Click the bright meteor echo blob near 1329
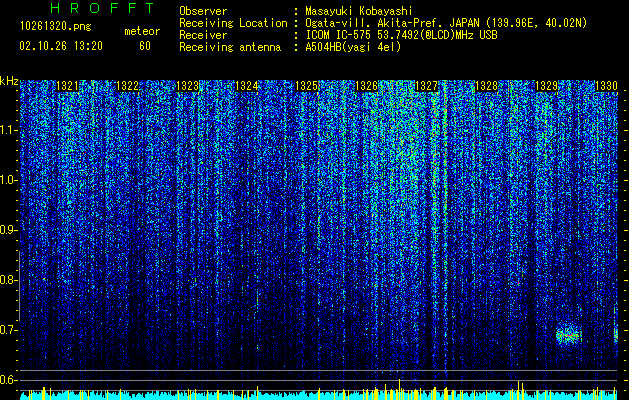 click(x=568, y=335)
